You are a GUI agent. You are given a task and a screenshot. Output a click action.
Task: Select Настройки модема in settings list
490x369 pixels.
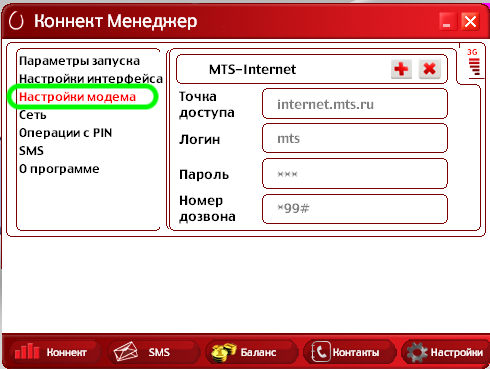pyautogui.click(x=77, y=97)
